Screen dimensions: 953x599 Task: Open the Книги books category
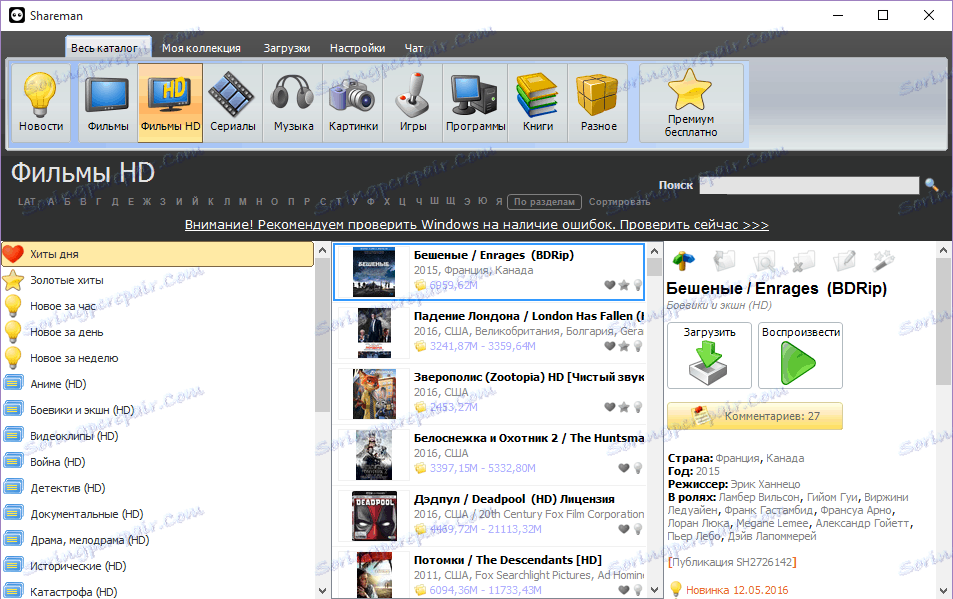(x=538, y=103)
